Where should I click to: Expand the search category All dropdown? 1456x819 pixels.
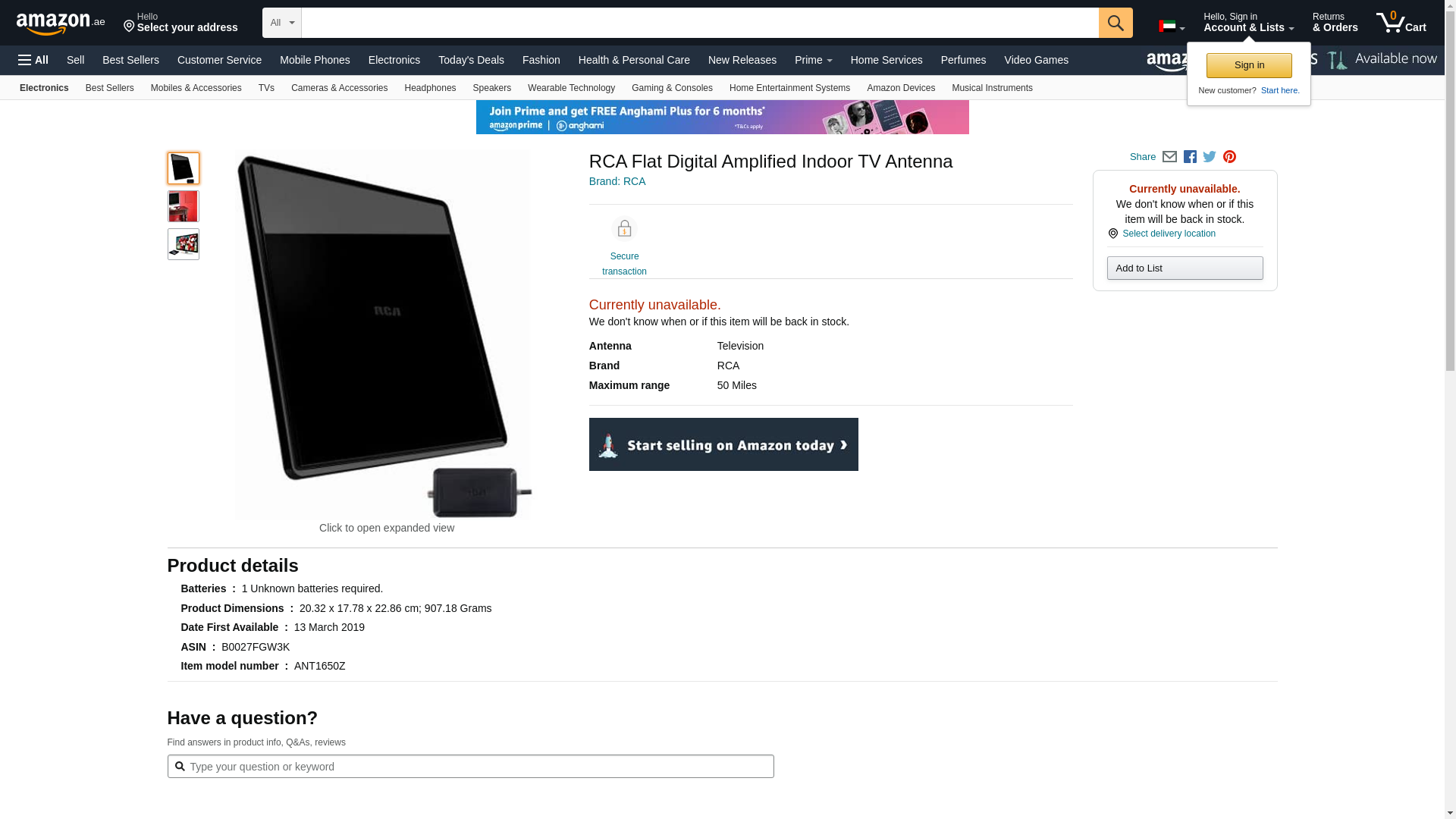tap(281, 23)
